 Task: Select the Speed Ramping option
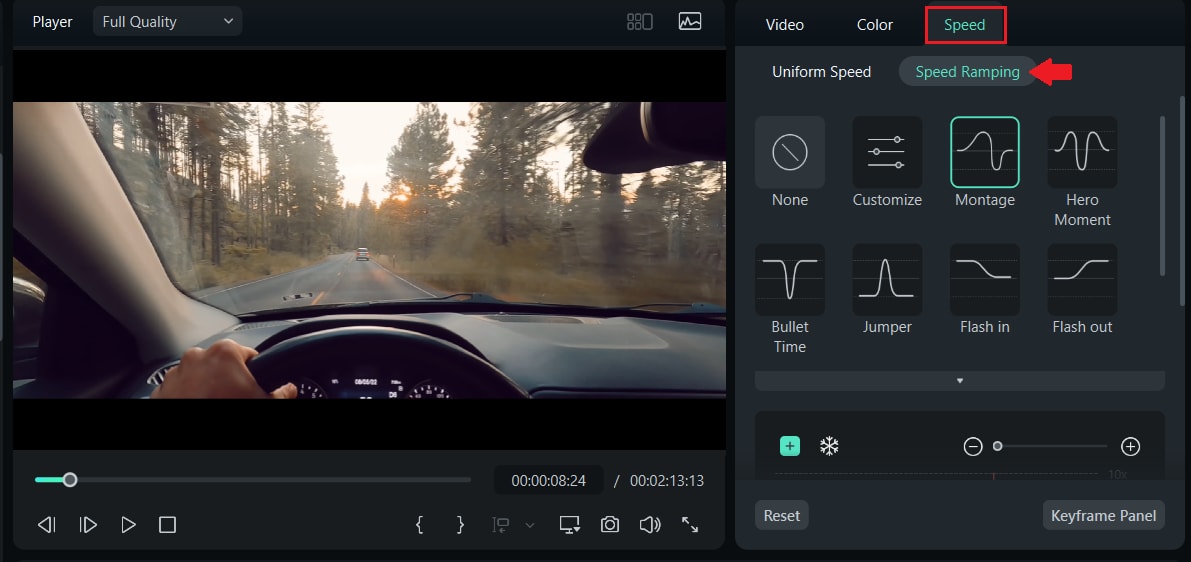pyautogui.click(x=967, y=71)
